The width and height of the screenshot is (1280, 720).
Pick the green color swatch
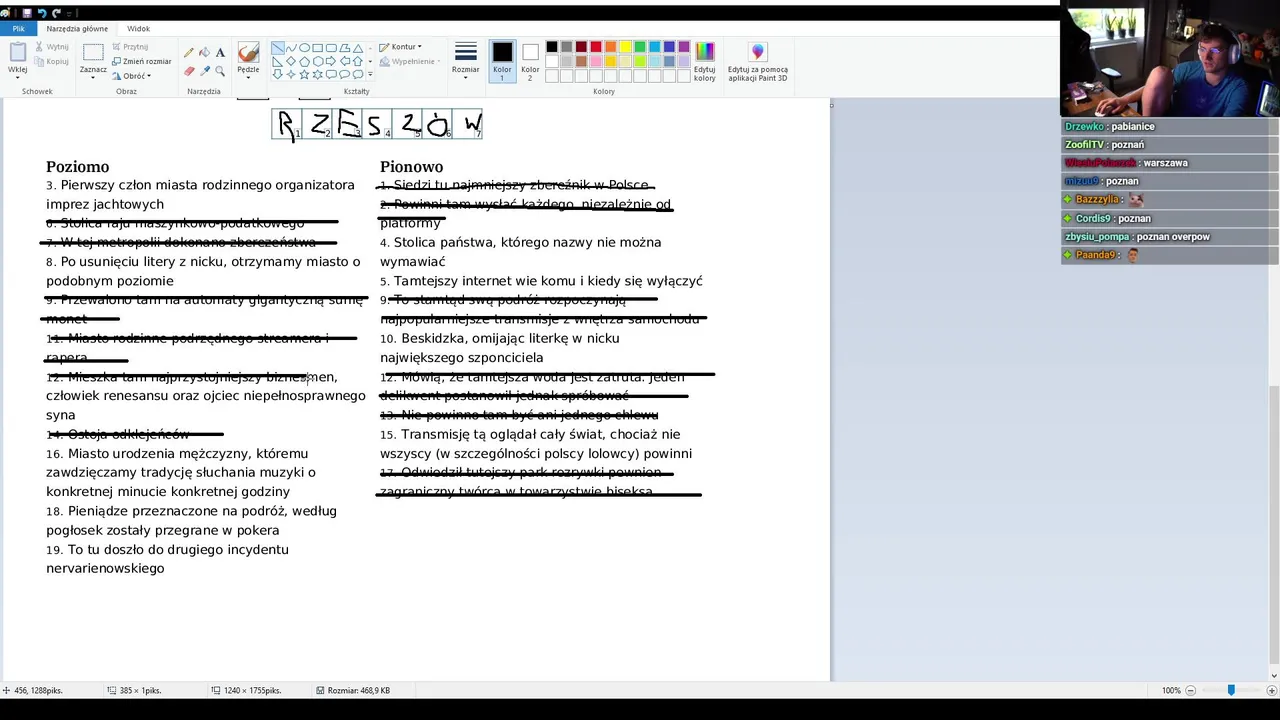click(x=640, y=47)
